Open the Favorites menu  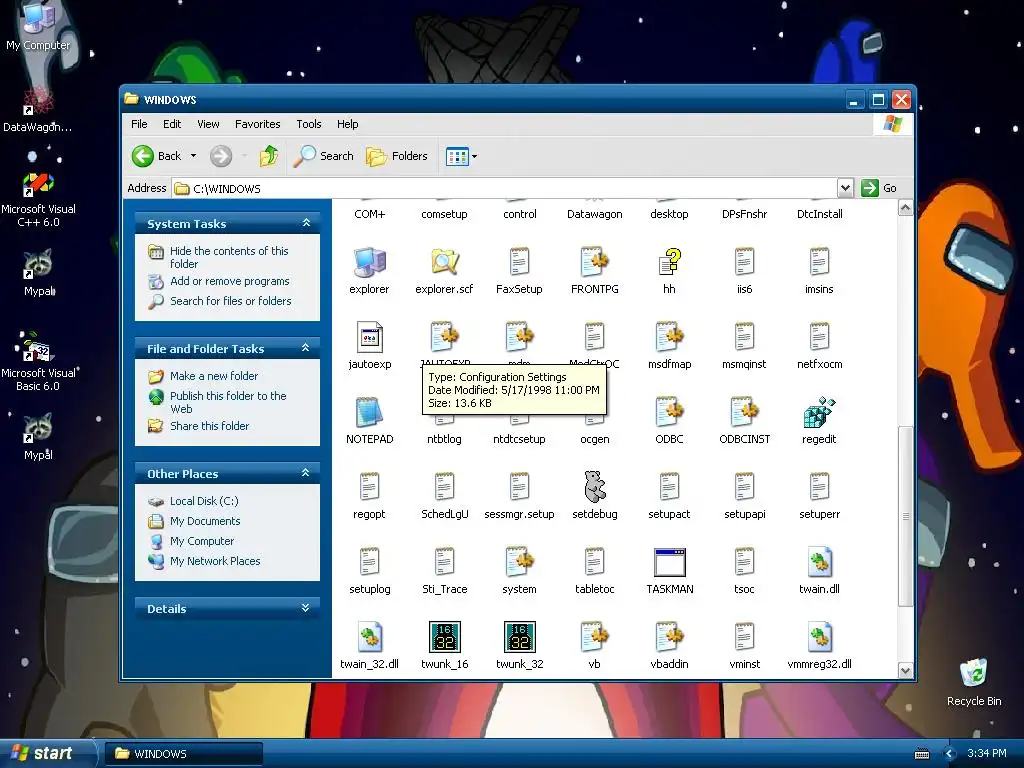257,124
